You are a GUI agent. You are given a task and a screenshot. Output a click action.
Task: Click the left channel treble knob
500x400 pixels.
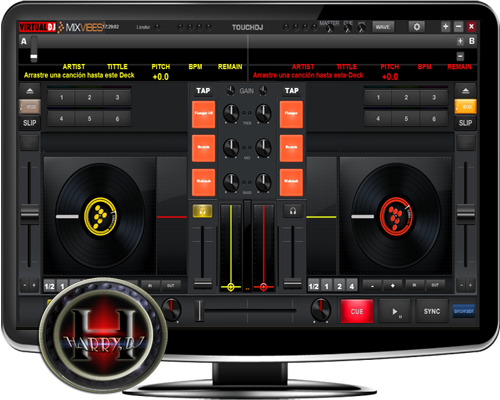[x=231, y=113]
